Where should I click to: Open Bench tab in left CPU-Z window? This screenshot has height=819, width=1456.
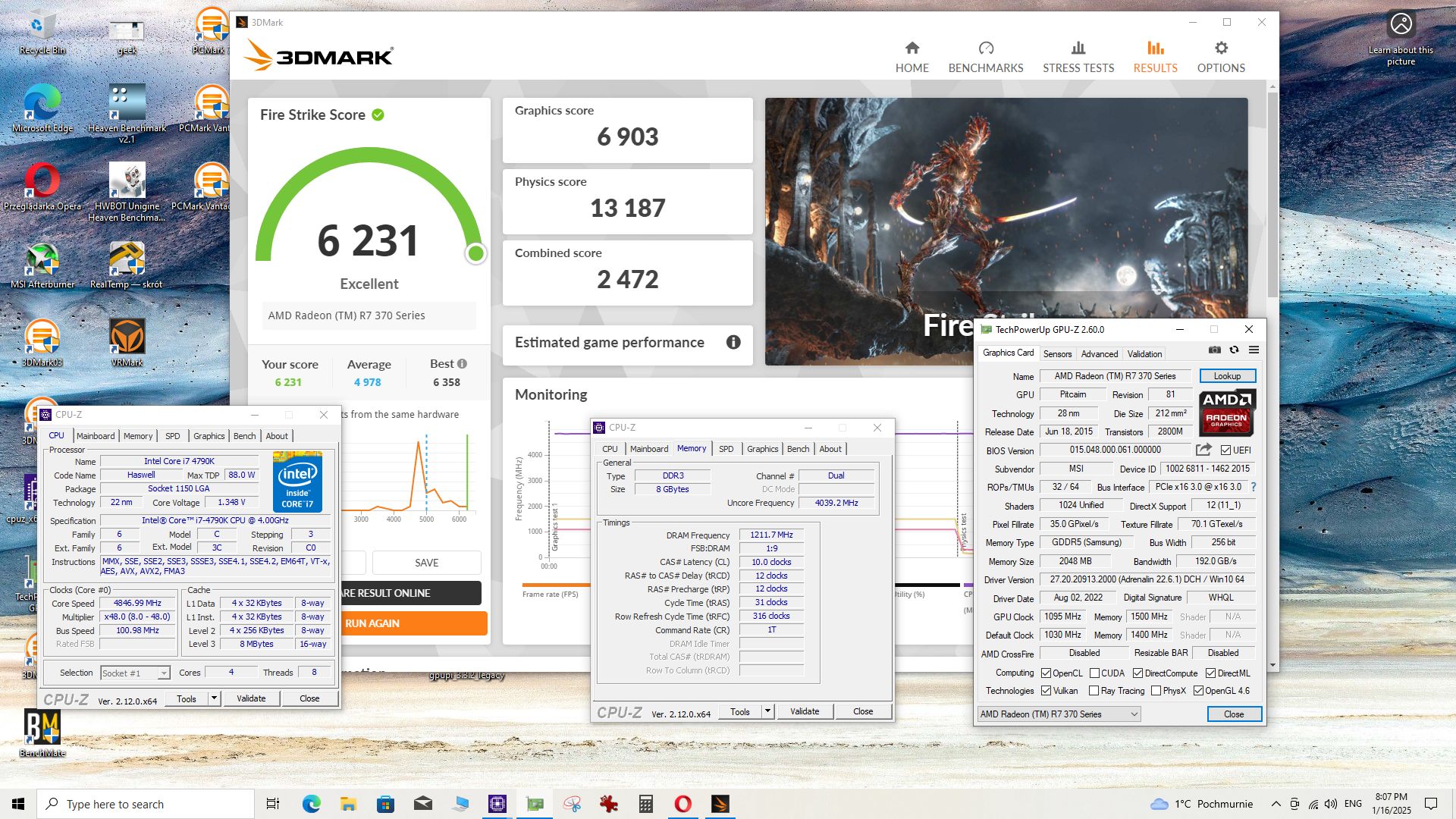[244, 436]
